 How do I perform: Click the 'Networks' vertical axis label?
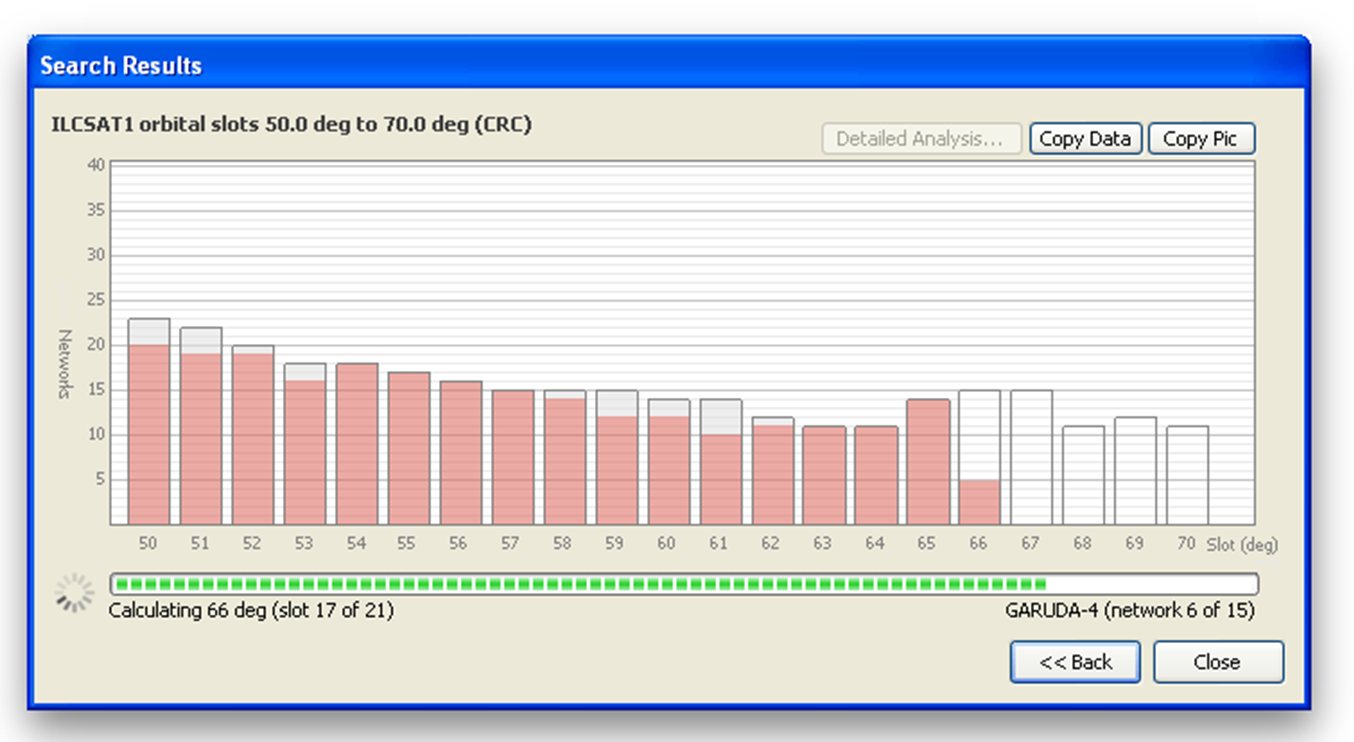[65, 364]
